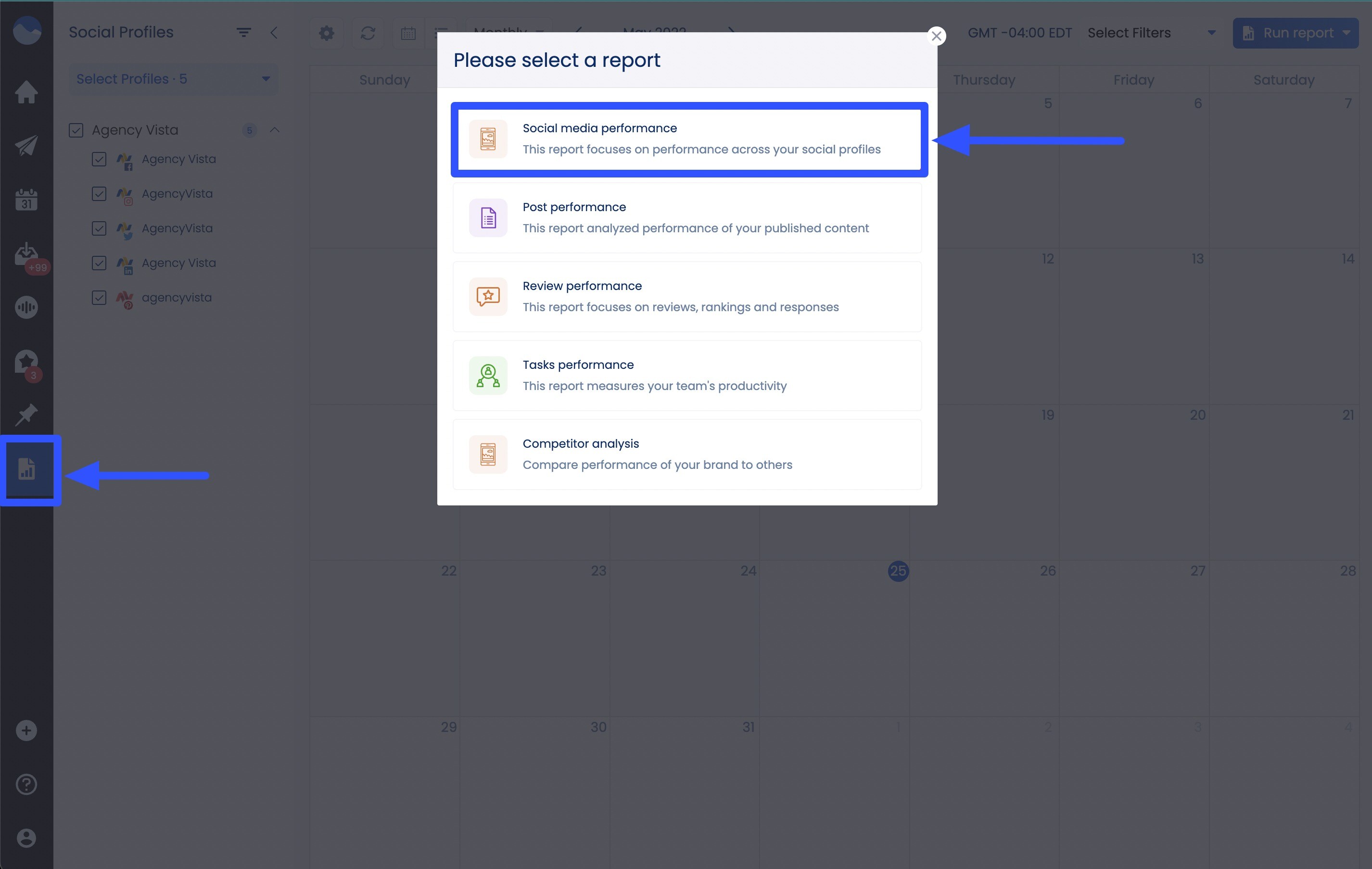Click the reports chart icon in sidebar
The height and width of the screenshot is (869, 1372).
pos(27,469)
